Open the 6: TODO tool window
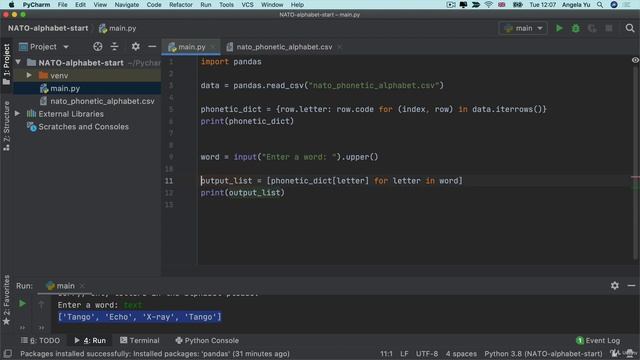The height and width of the screenshot is (360, 640). click(x=40, y=340)
